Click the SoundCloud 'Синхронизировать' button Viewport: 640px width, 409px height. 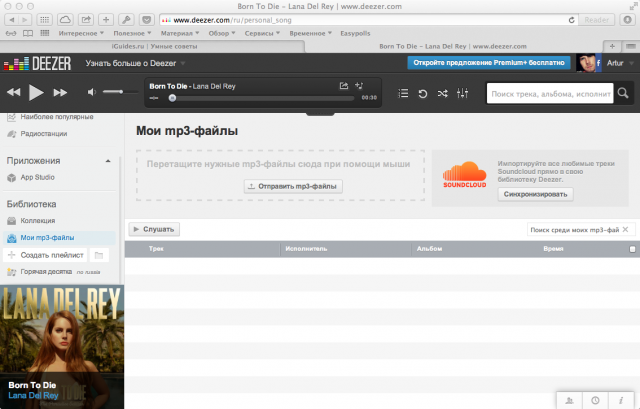(535, 194)
